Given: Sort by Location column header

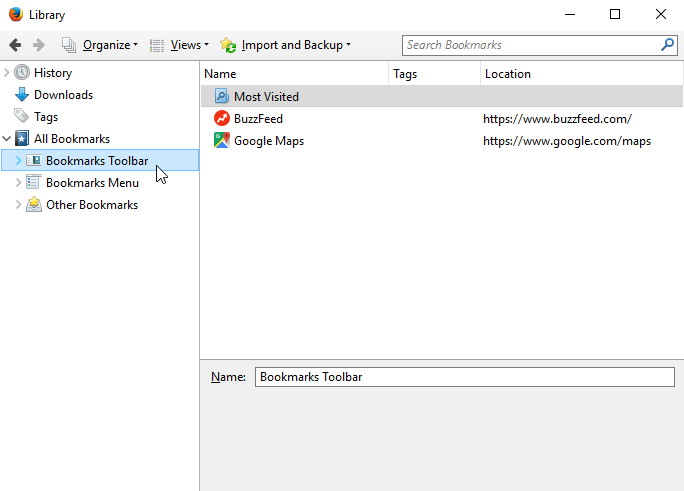Looking at the screenshot, I should tap(580, 74).
